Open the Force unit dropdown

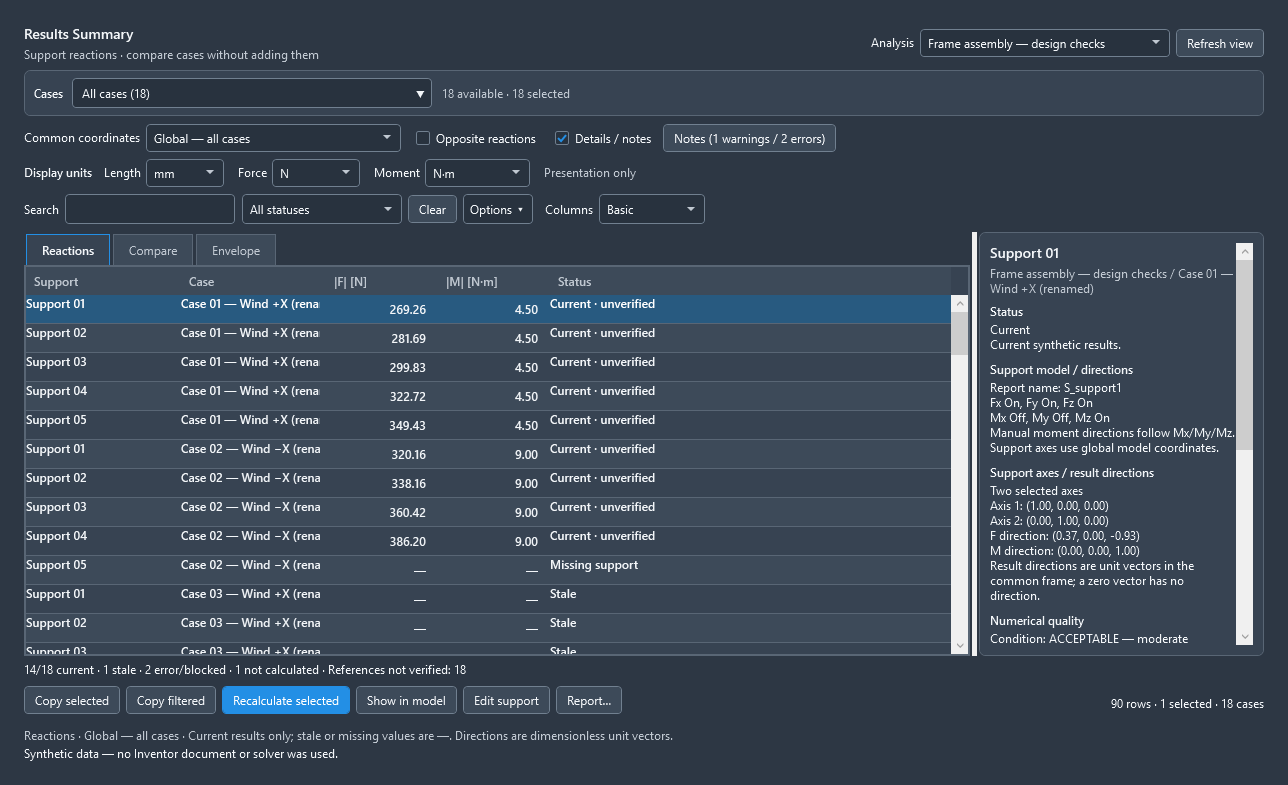tap(316, 173)
